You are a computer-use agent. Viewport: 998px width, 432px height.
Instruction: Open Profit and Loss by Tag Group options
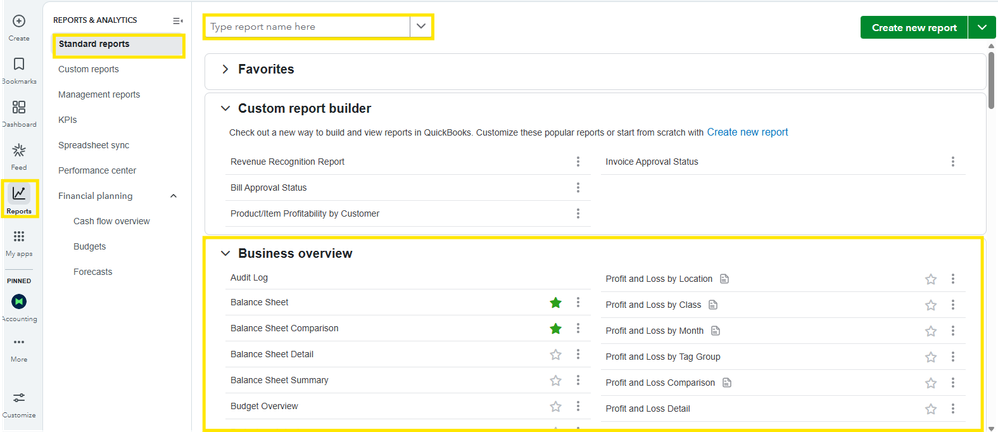[x=953, y=357]
